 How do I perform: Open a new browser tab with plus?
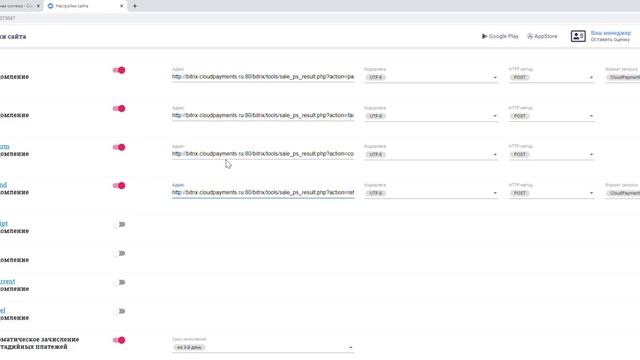point(135,6)
